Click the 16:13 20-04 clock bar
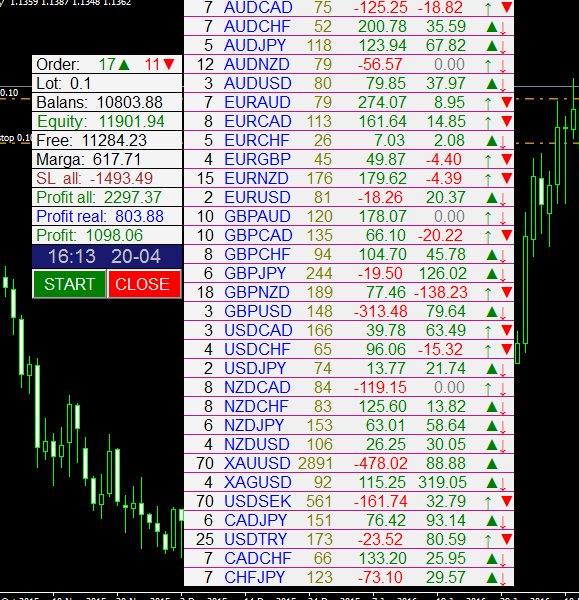The height and width of the screenshot is (600, 579). [x=107, y=256]
